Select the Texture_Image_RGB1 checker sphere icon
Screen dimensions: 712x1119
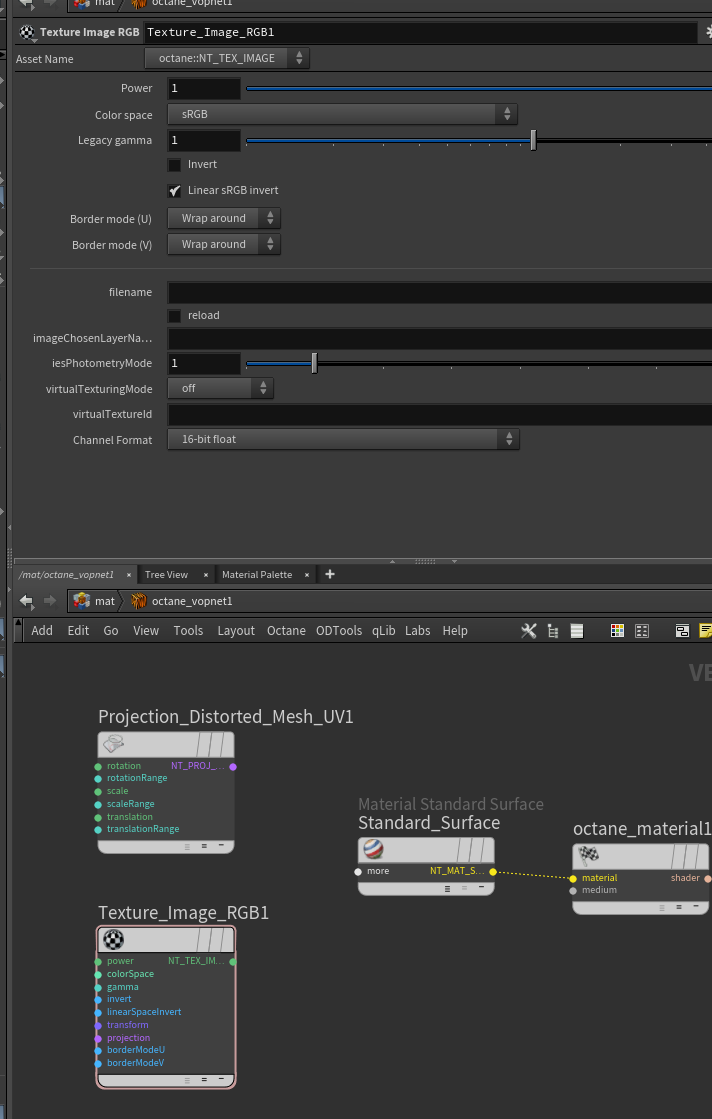[x=113, y=939]
